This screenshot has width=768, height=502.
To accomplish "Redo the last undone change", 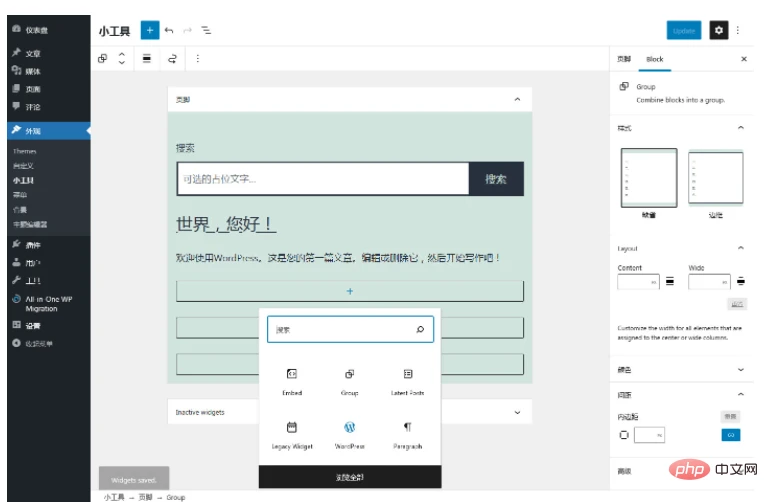I will [x=187, y=30].
